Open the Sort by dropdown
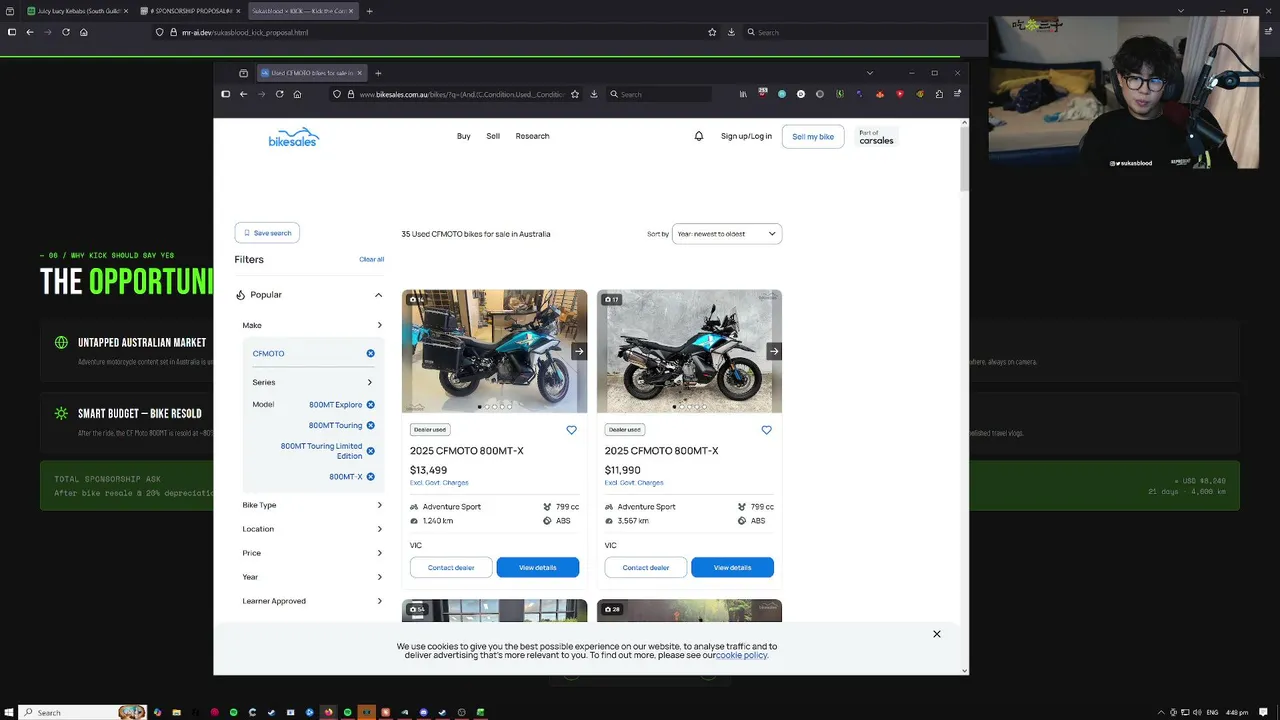The height and width of the screenshot is (720, 1280). click(x=727, y=234)
